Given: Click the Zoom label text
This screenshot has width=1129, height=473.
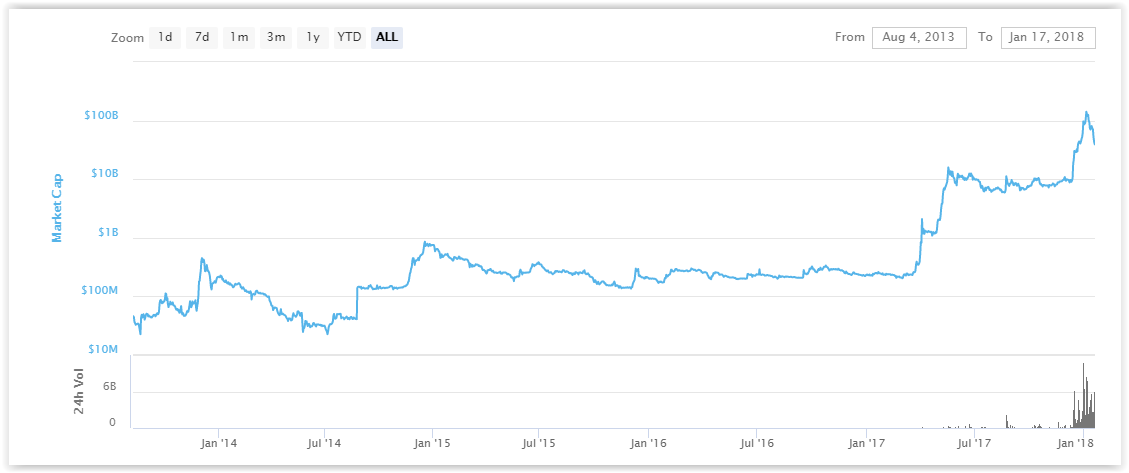Looking at the screenshot, I should click(x=127, y=38).
